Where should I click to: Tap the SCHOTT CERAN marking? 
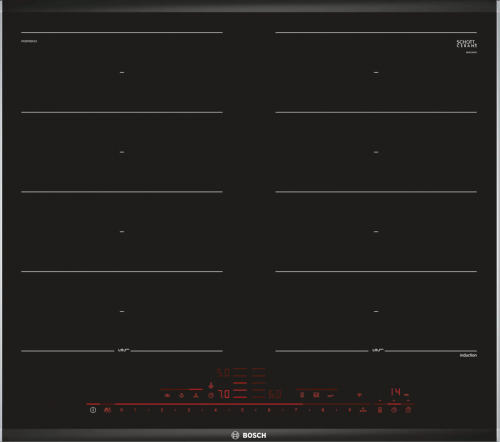[x=467, y=44]
